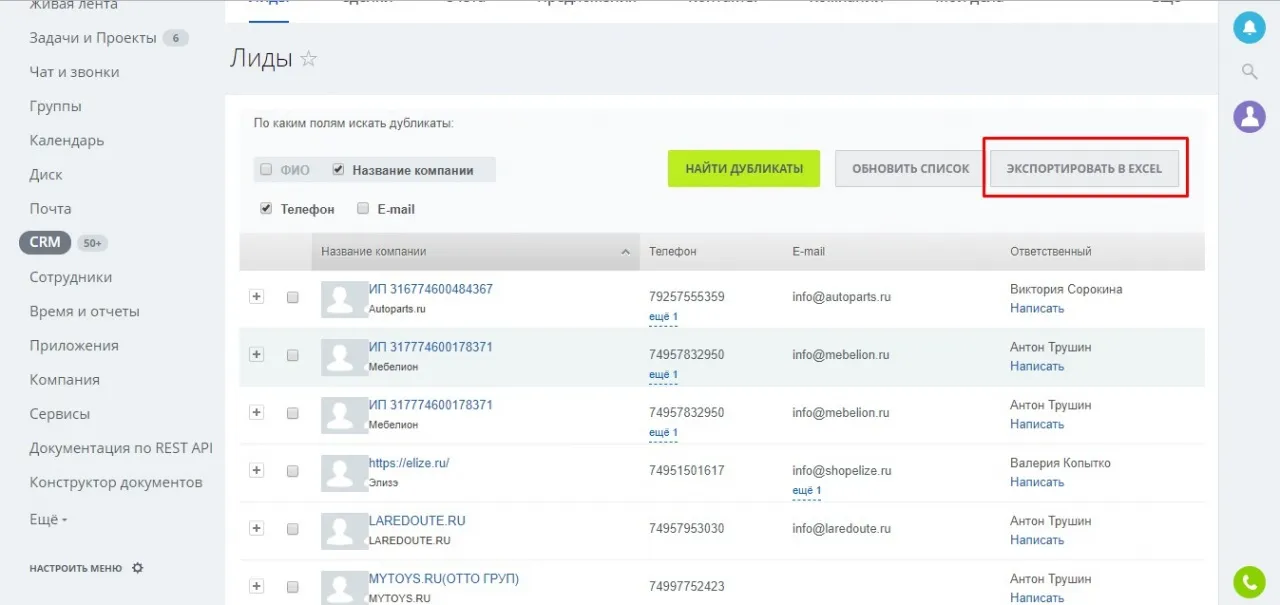The image size is (1280, 605).
Task: Select the checkbox for the Autoparts.ru row
Action: pyautogui.click(x=293, y=298)
